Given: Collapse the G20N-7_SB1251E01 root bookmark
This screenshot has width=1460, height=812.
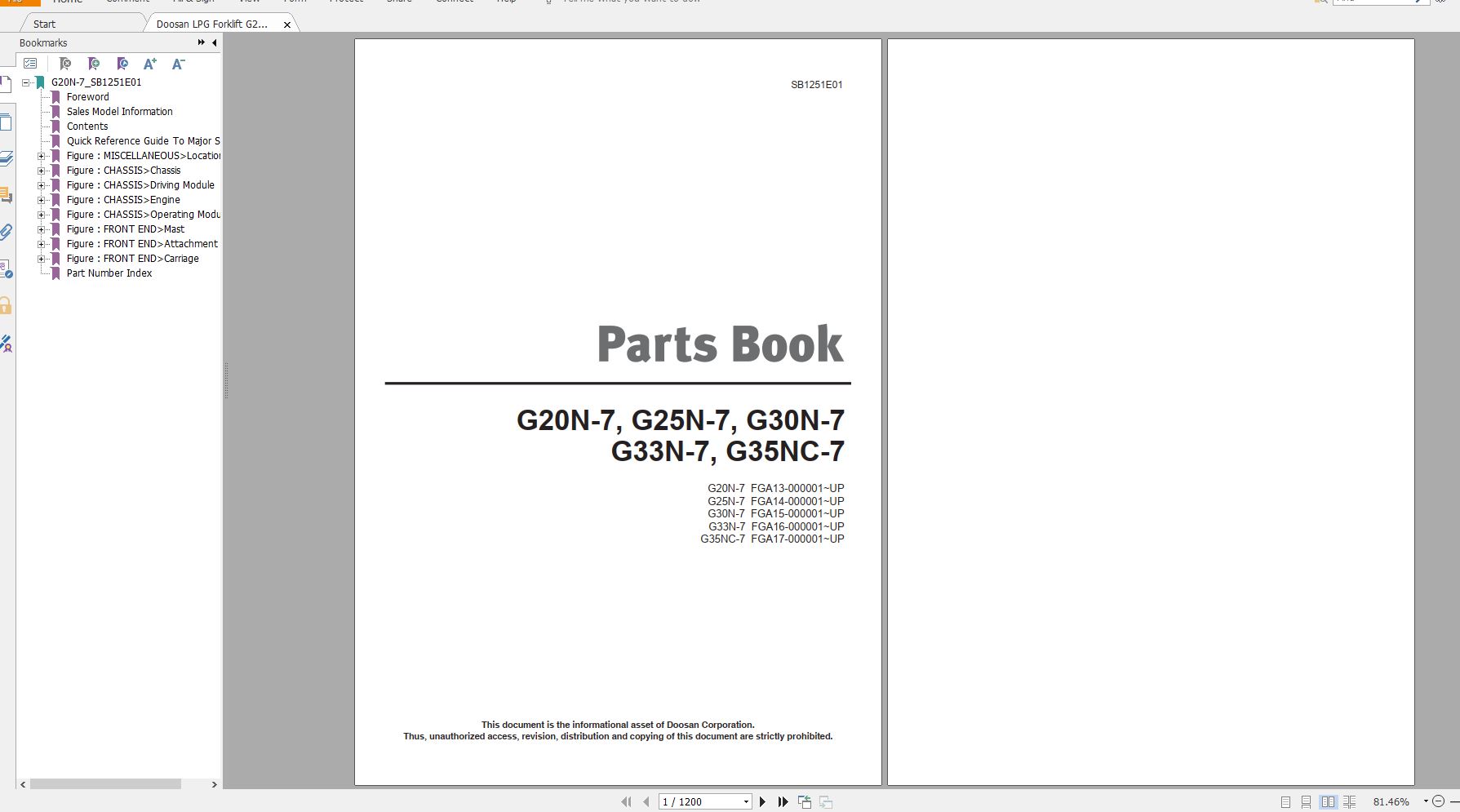Looking at the screenshot, I should tap(26, 82).
